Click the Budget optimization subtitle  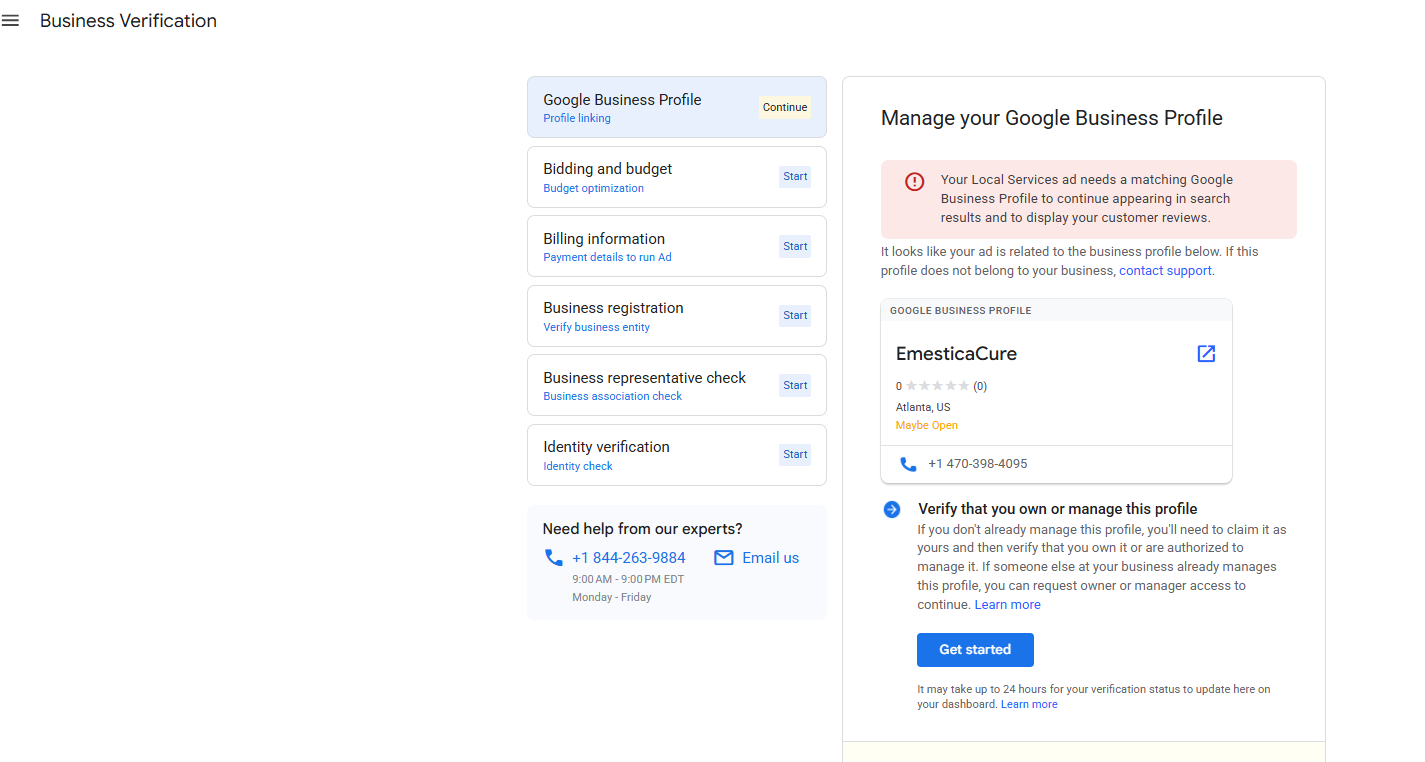594,188
